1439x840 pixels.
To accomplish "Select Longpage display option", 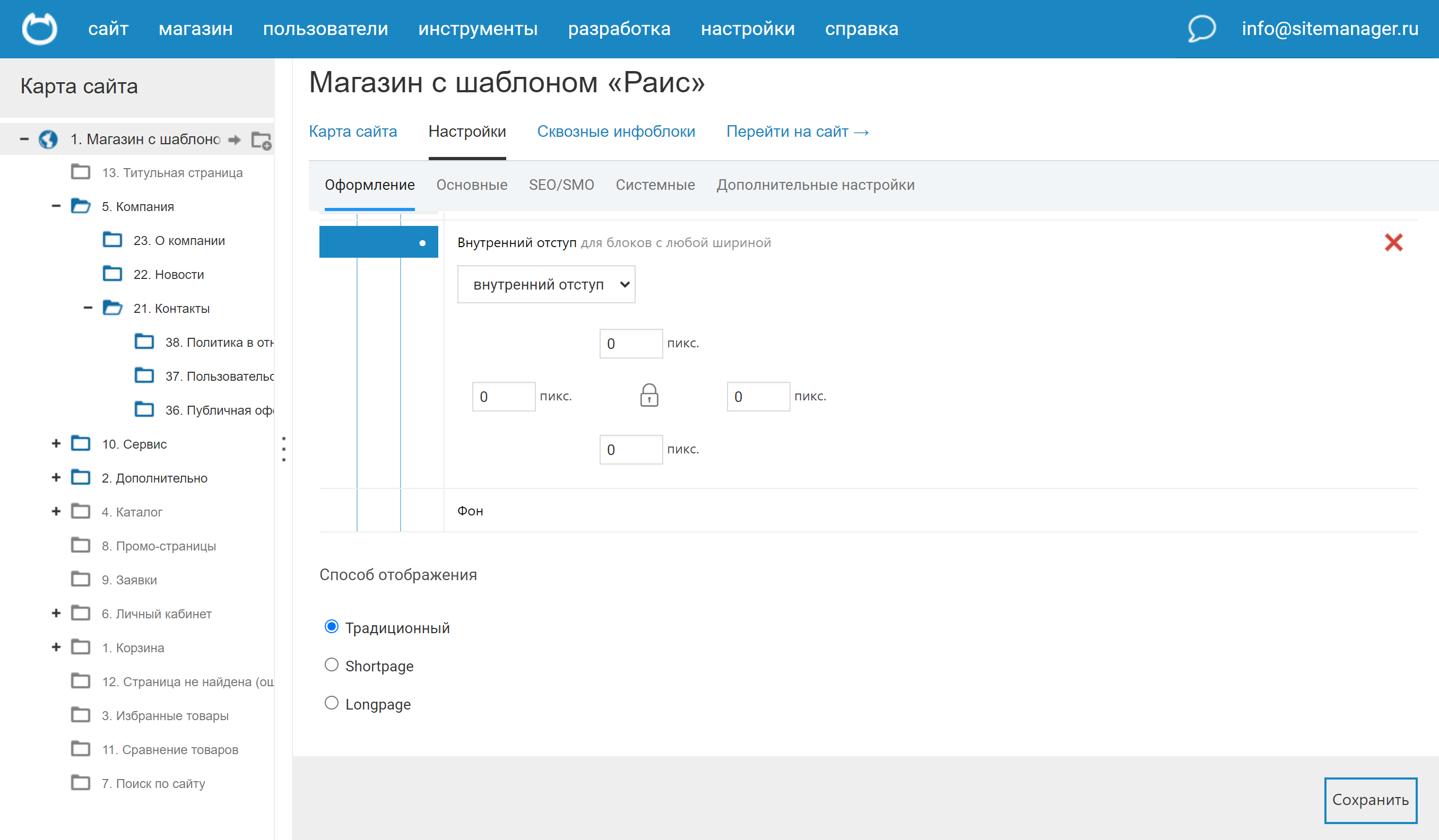I will pyautogui.click(x=331, y=703).
